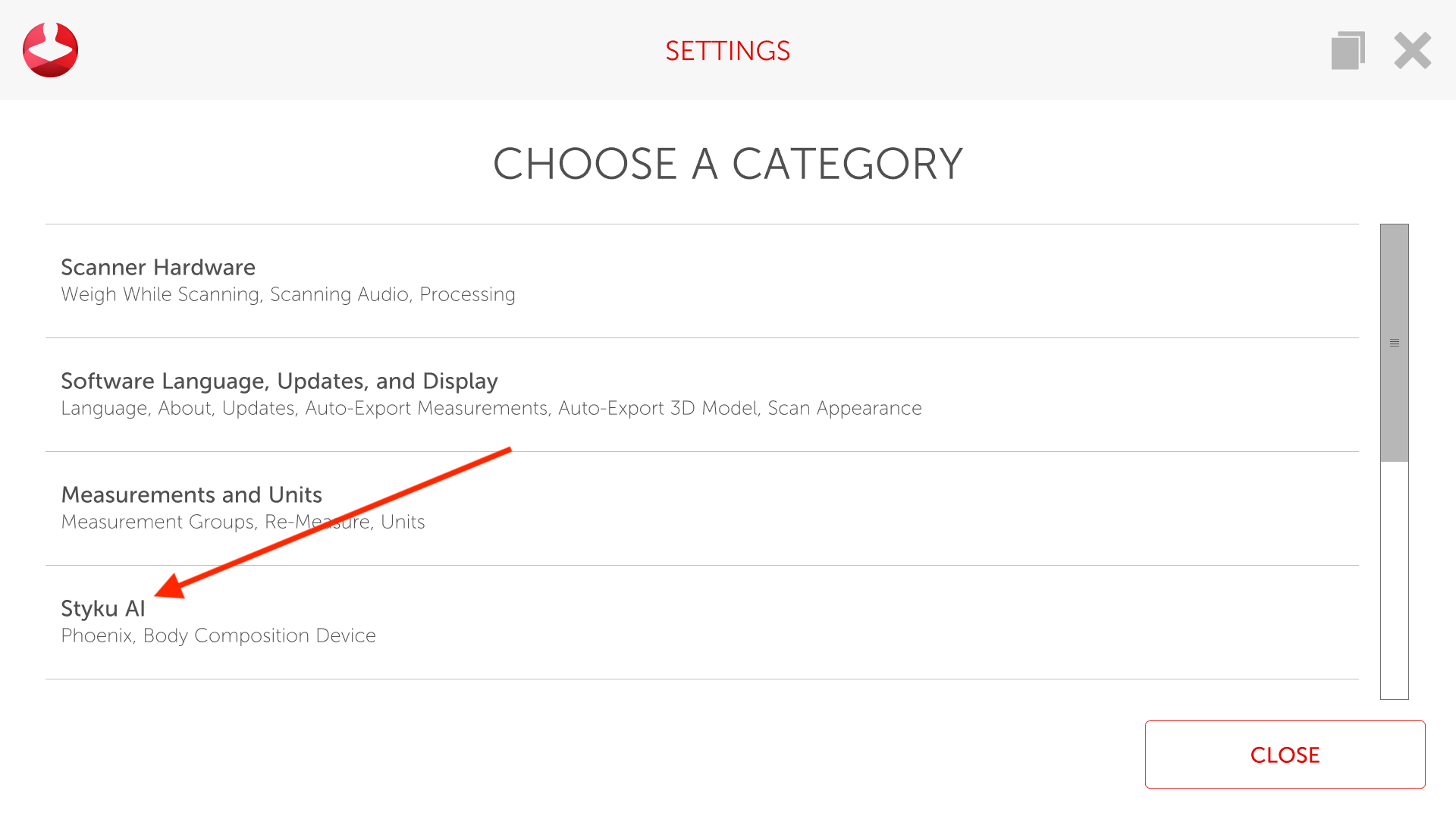The height and width of the screenshot is (819, 1456).
Task: Click the overlapping windows restore icon
Action: point(1348,51)
